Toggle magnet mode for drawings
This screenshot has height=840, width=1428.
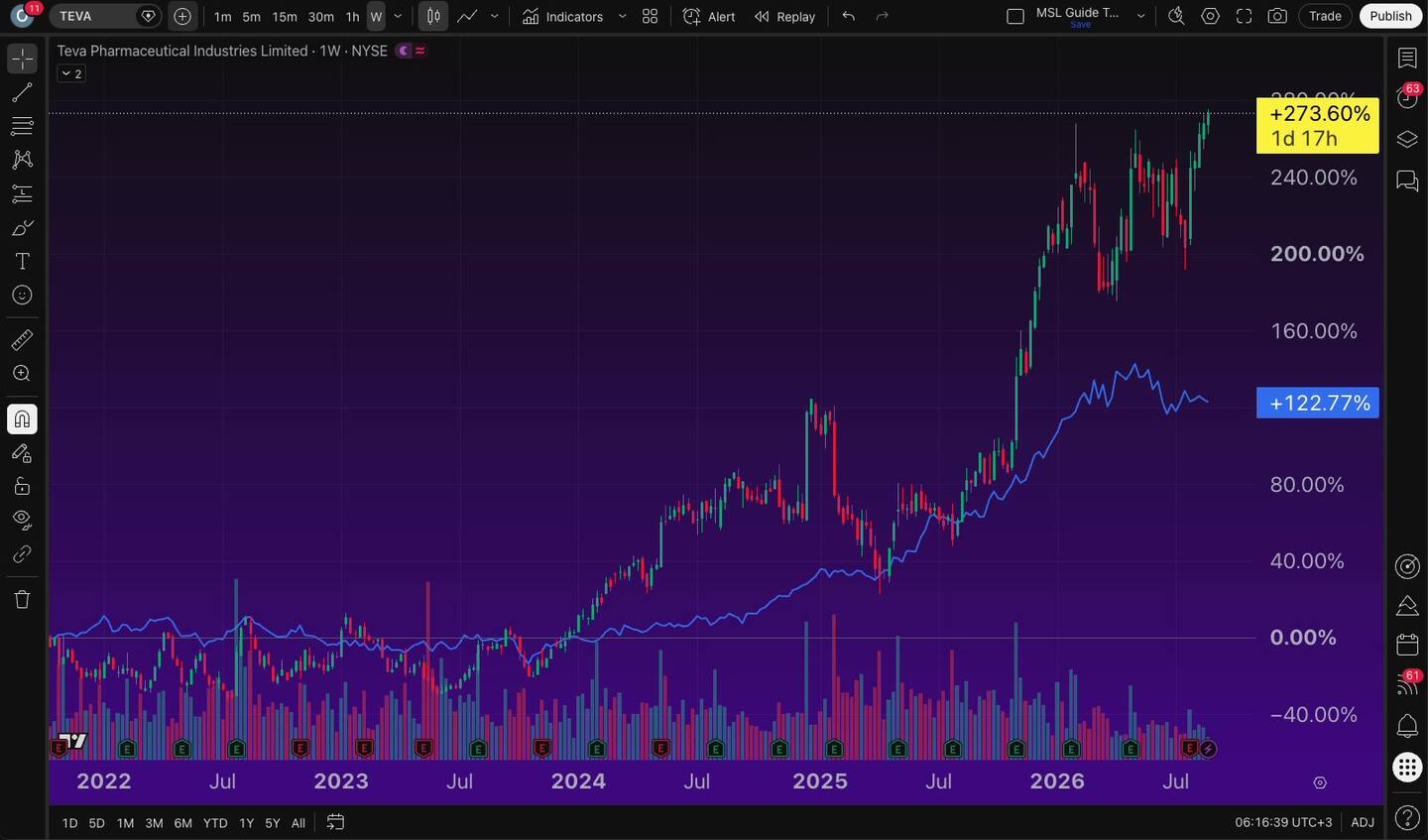point(22,420)
